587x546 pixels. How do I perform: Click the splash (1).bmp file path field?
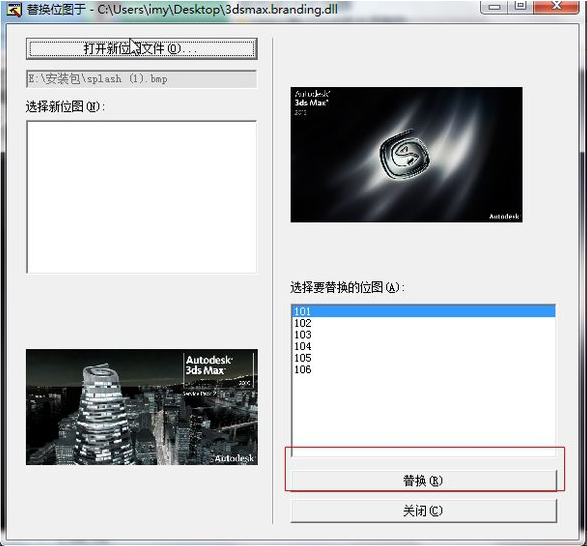tap(142, 79)
